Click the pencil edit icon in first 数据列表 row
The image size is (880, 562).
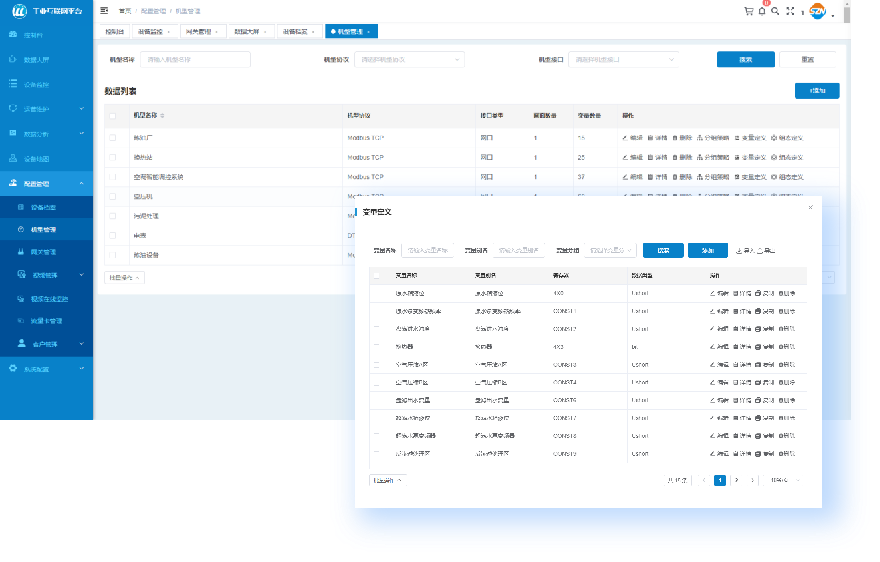(625, 137)
